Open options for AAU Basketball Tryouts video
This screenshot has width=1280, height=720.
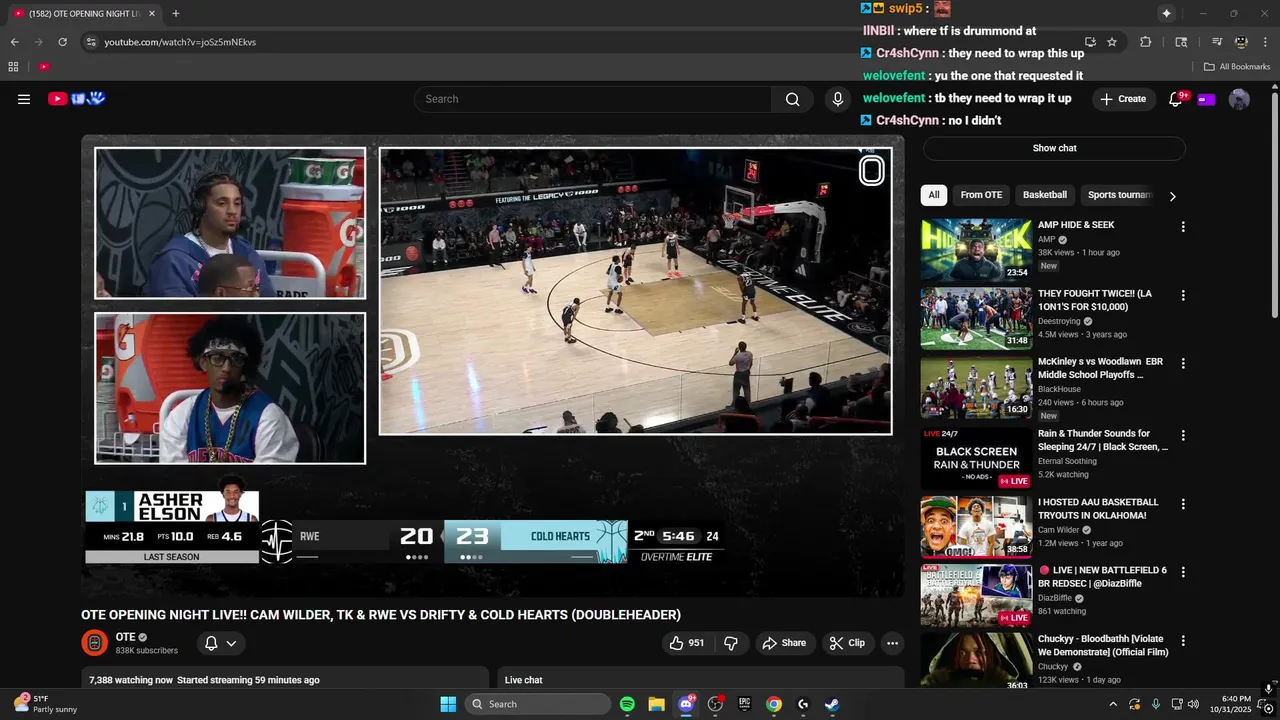pos(1183,504)
